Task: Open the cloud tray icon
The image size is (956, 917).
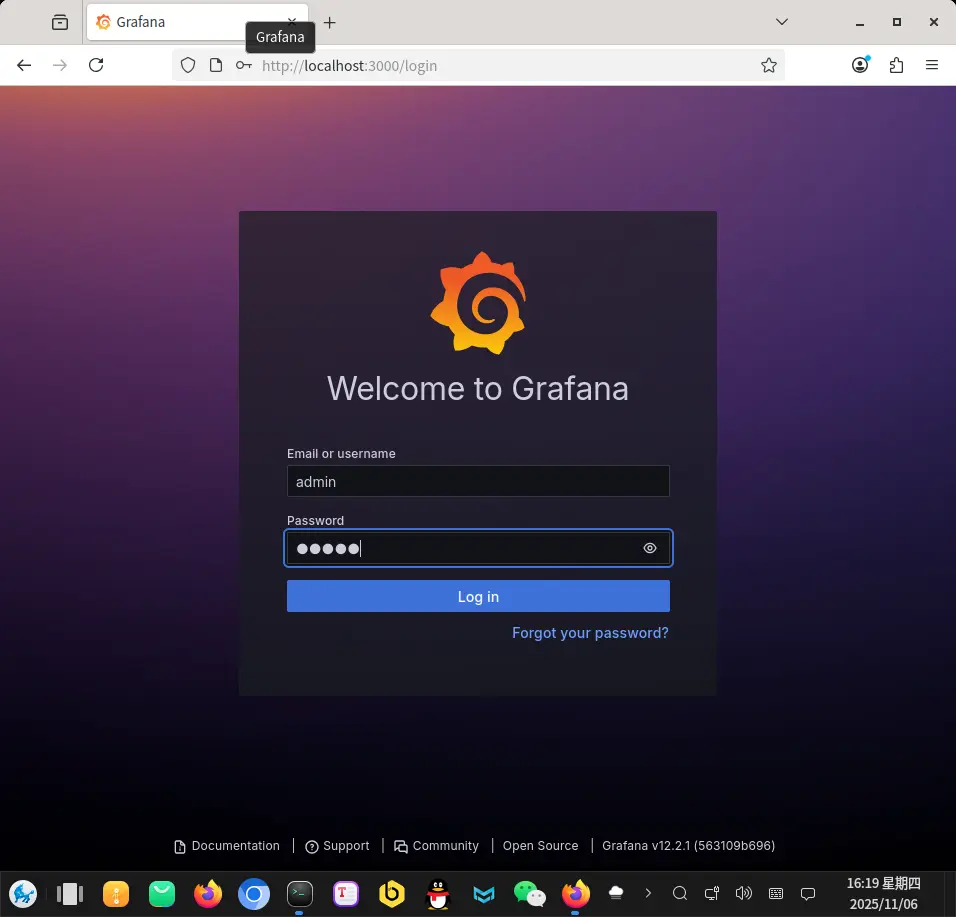Action: [x=616, y=893]
